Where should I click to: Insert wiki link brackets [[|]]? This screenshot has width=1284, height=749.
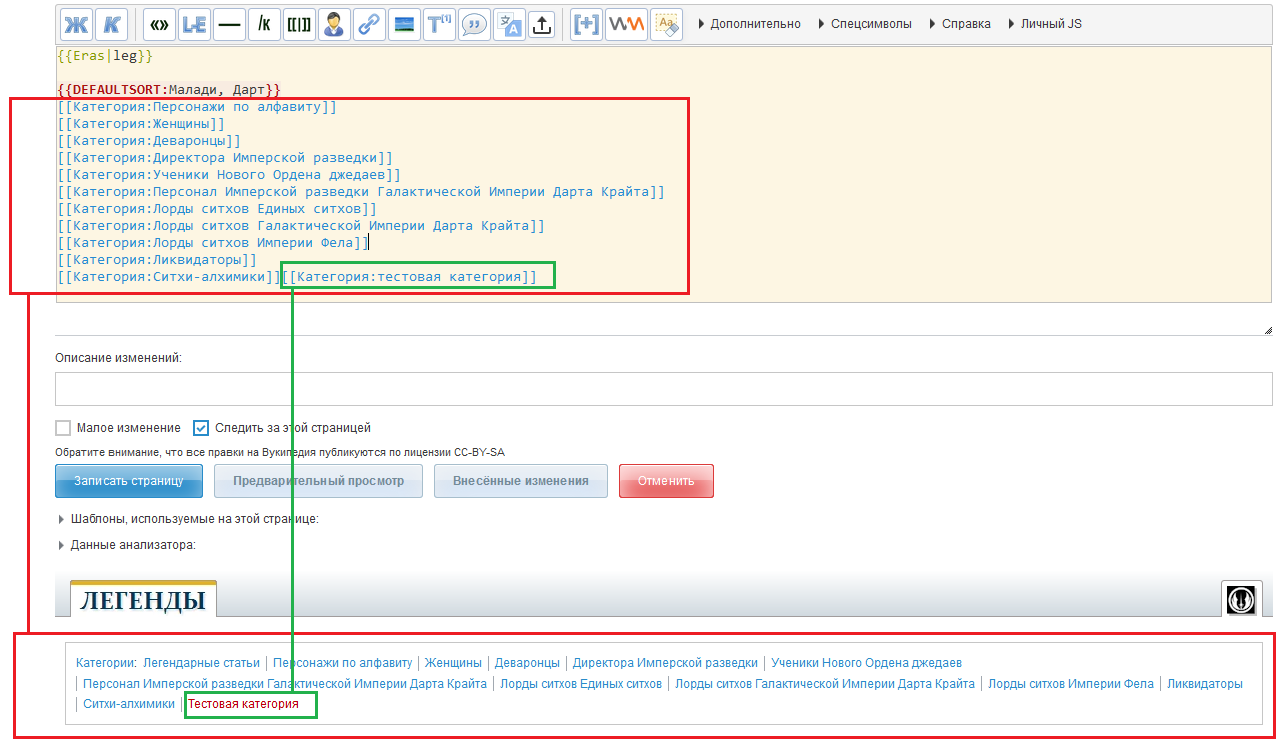coord(299,25)
